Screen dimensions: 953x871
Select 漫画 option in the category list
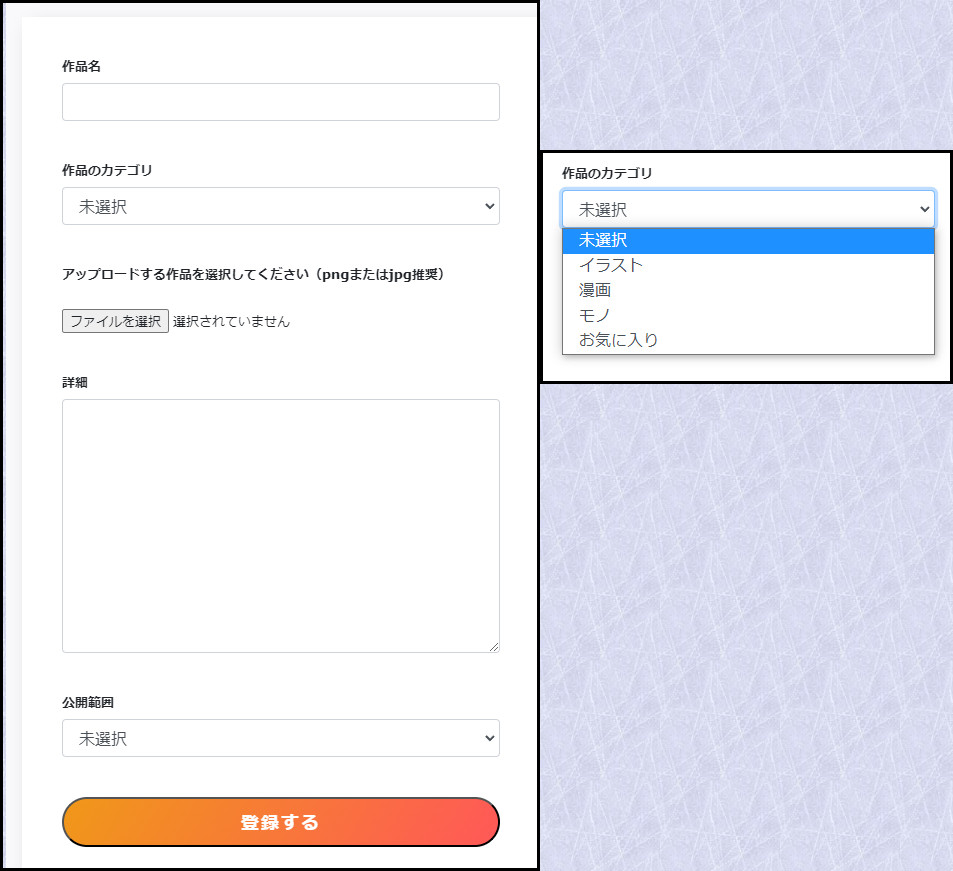[748, 290]
